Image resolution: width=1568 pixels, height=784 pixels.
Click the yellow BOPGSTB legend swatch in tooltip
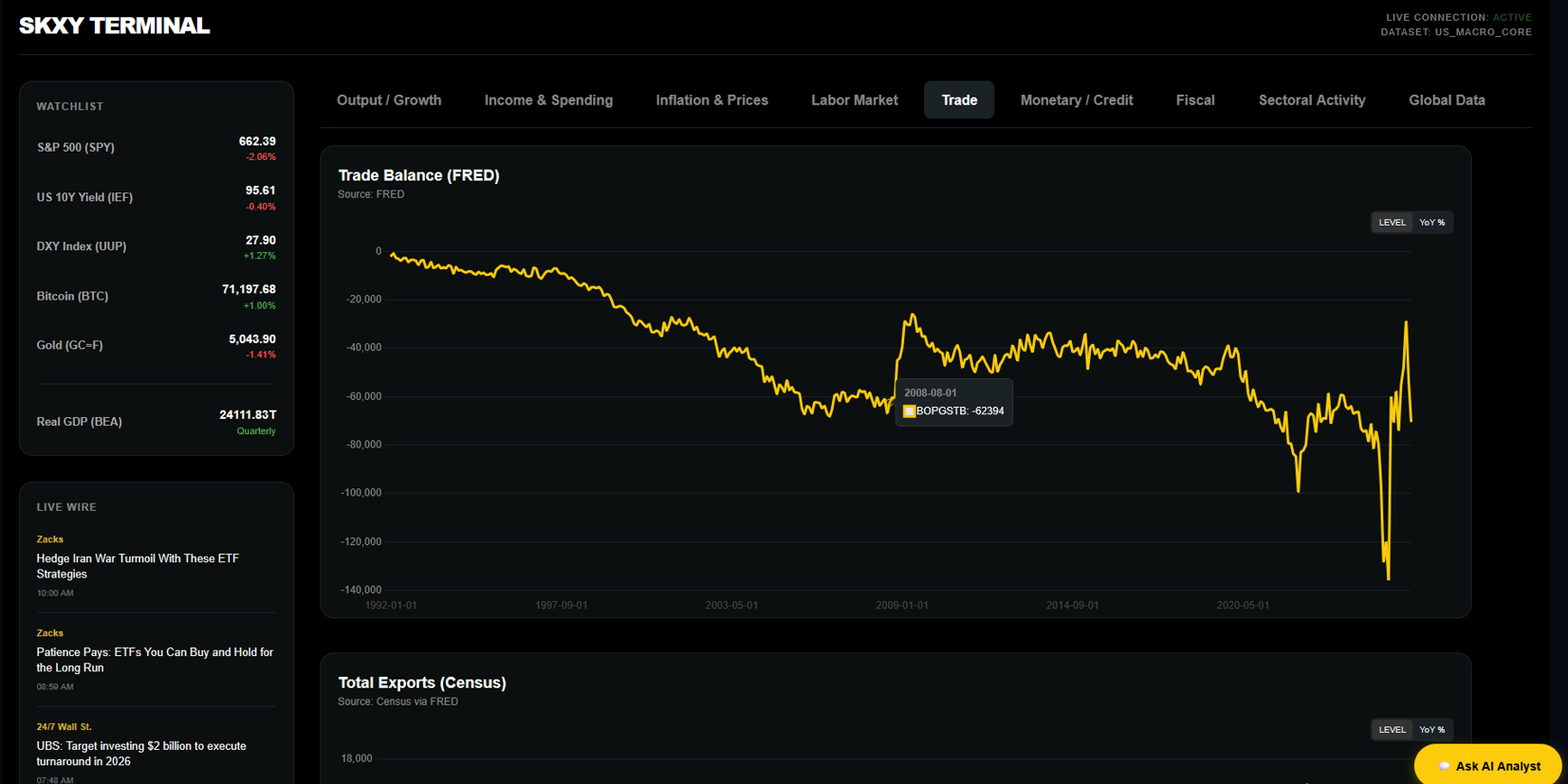(x=909, y=411)
